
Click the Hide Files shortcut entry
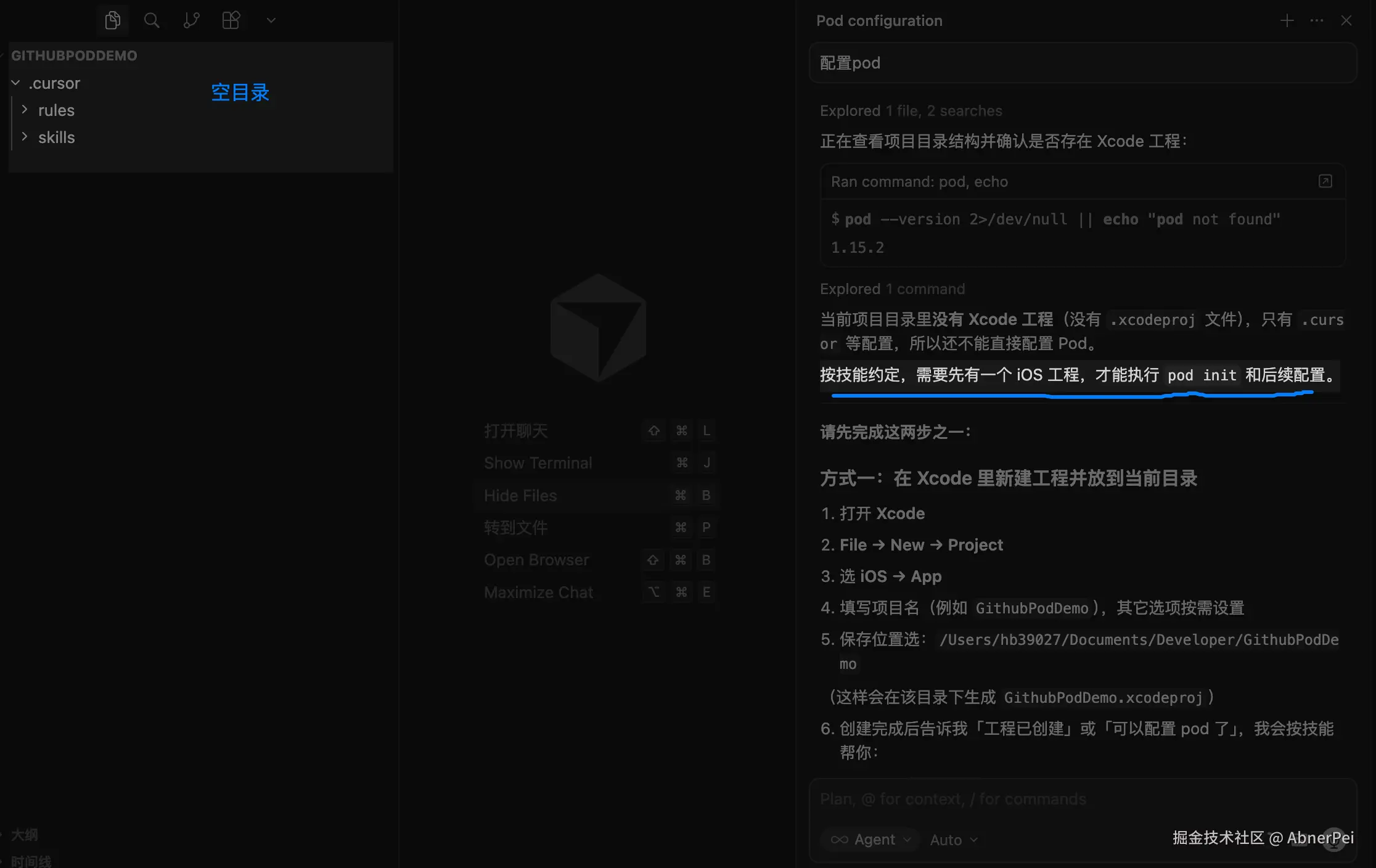point(520,496)
